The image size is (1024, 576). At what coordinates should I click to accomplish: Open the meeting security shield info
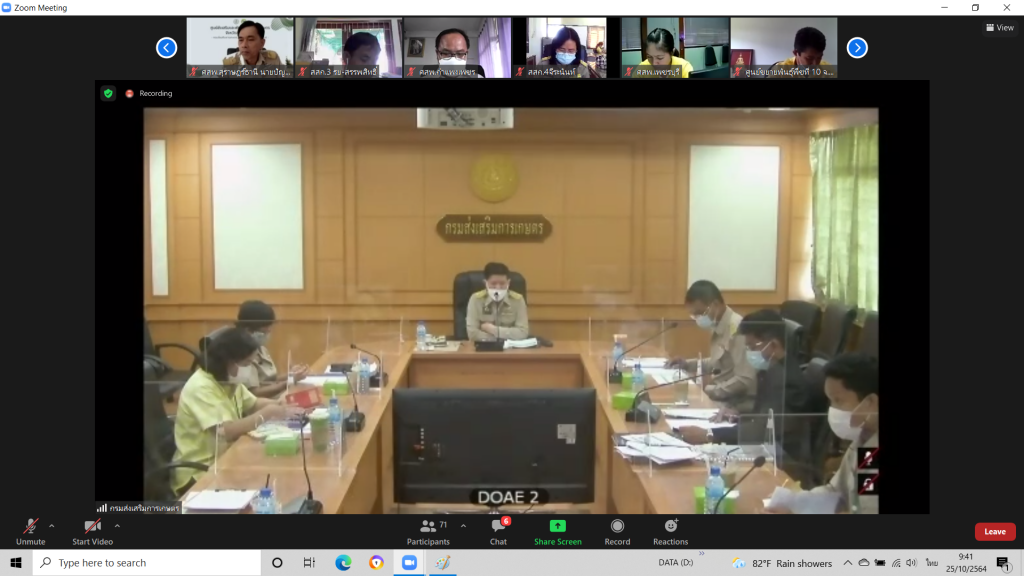(x=108, y=93)
